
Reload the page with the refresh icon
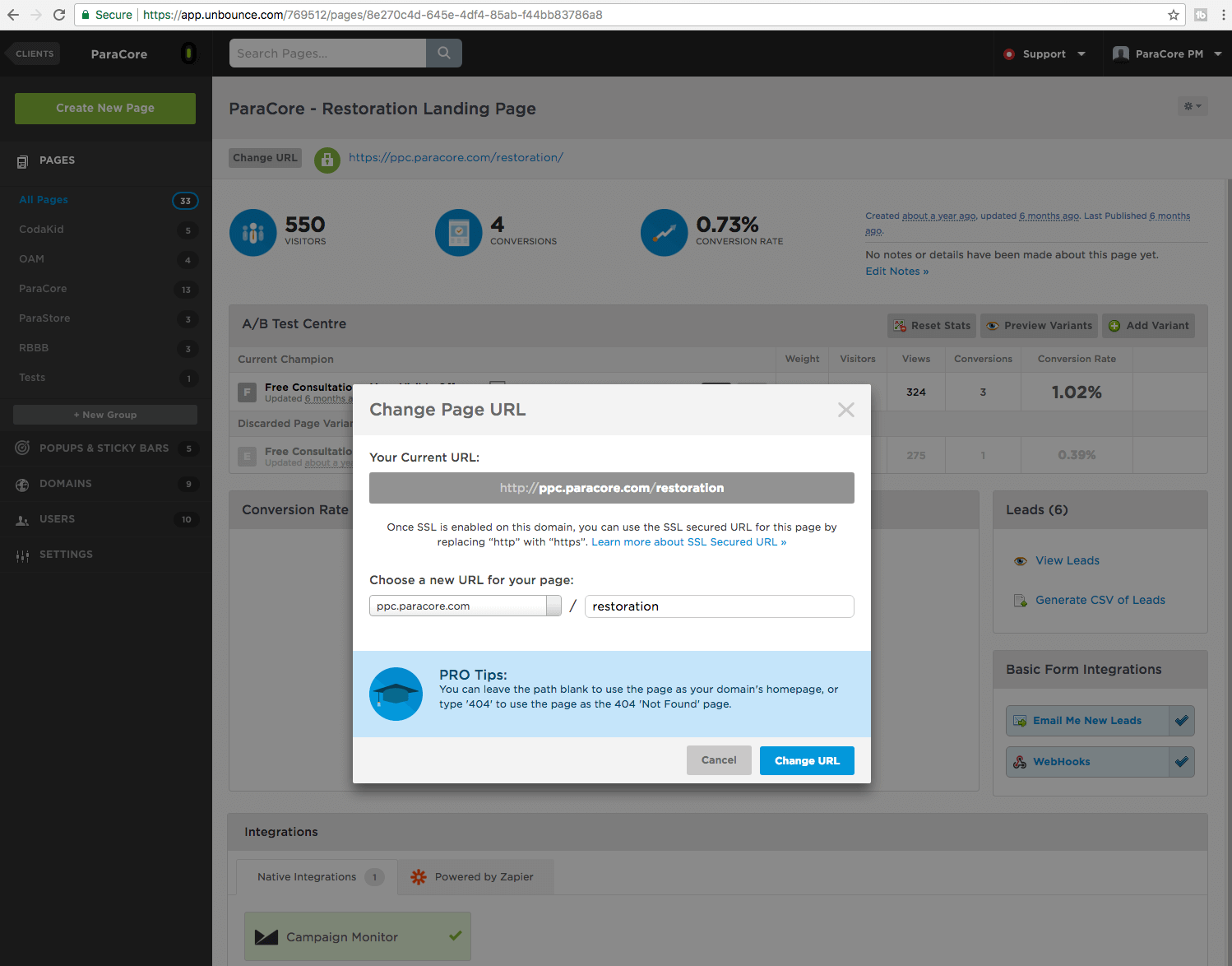point(59,15)
